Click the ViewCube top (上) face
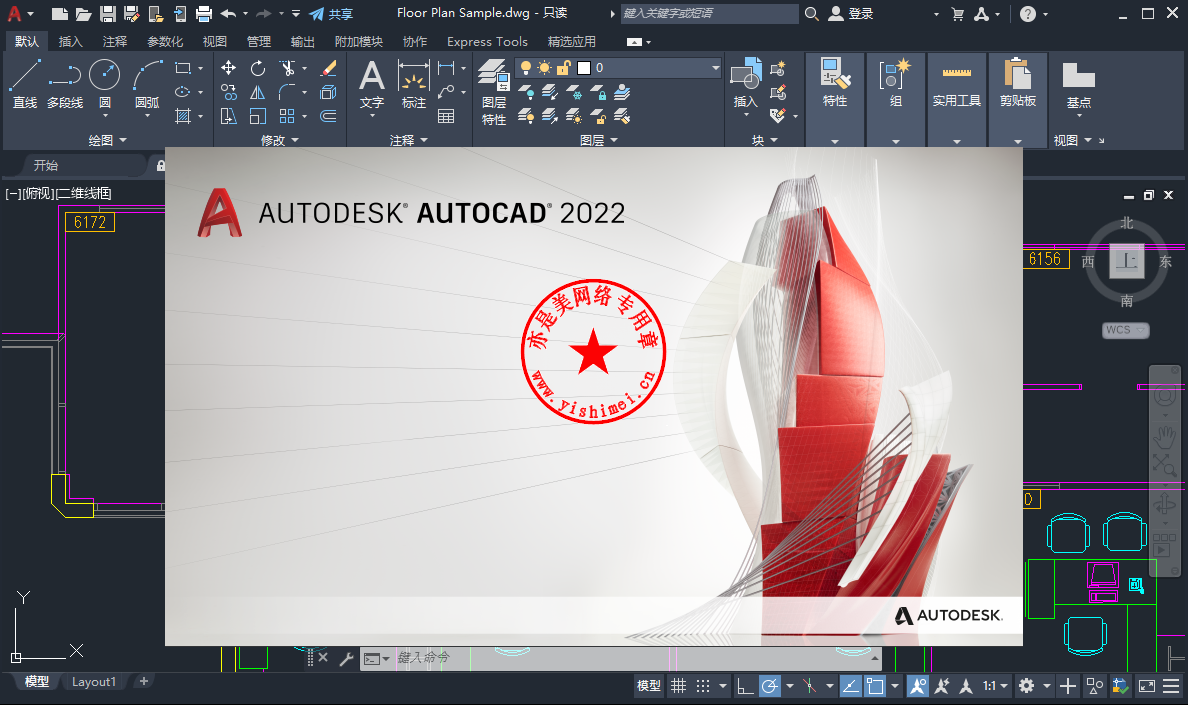 [1127, 261]
